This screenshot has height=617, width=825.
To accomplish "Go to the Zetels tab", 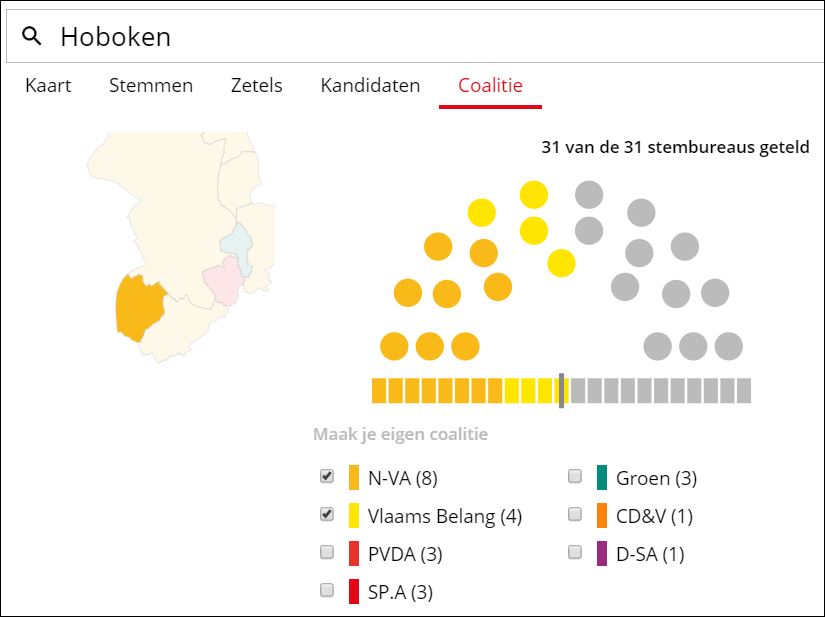I will click(x=256, y=86).
